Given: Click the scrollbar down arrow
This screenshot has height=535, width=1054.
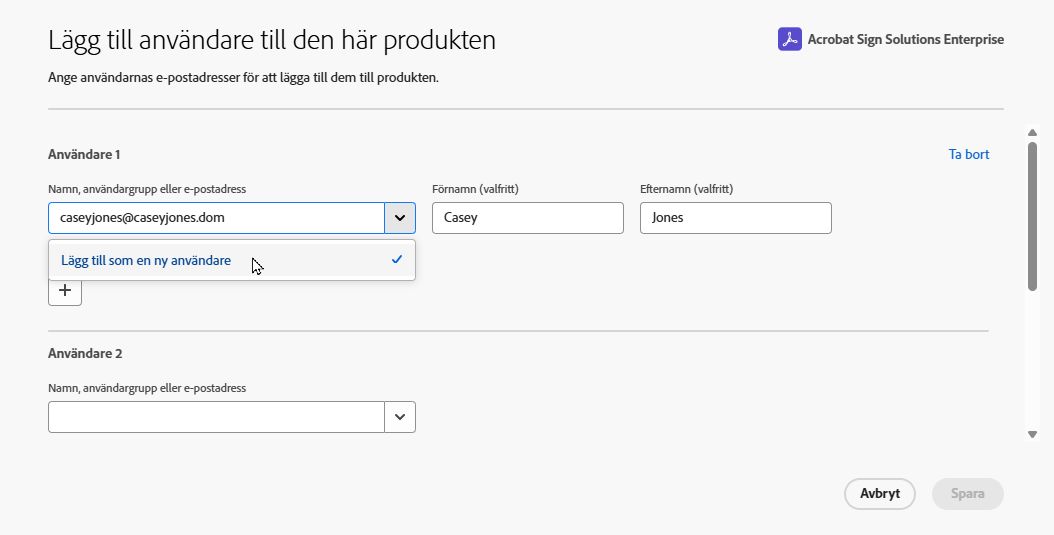Looking at the screenshot, I should [1031, 434].
